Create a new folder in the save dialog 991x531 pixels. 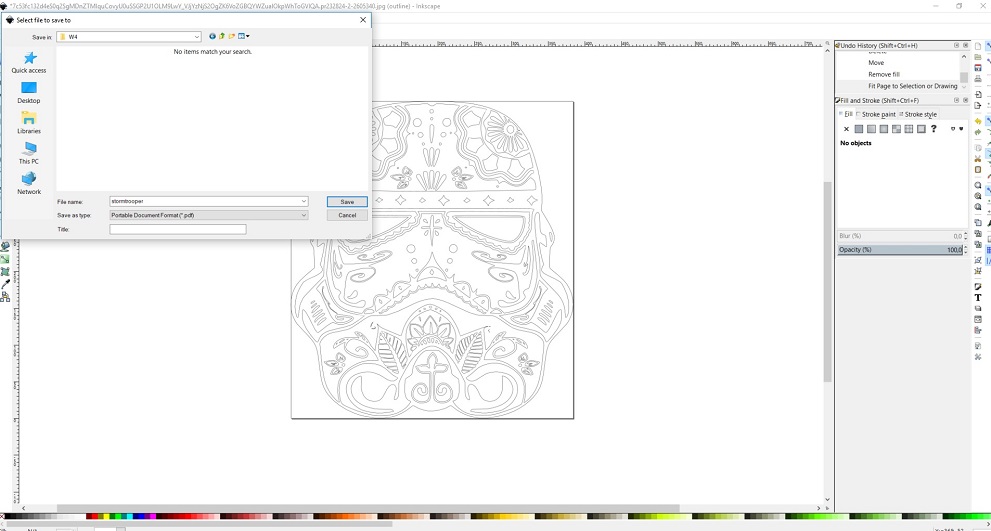click(x=232, y=37)
